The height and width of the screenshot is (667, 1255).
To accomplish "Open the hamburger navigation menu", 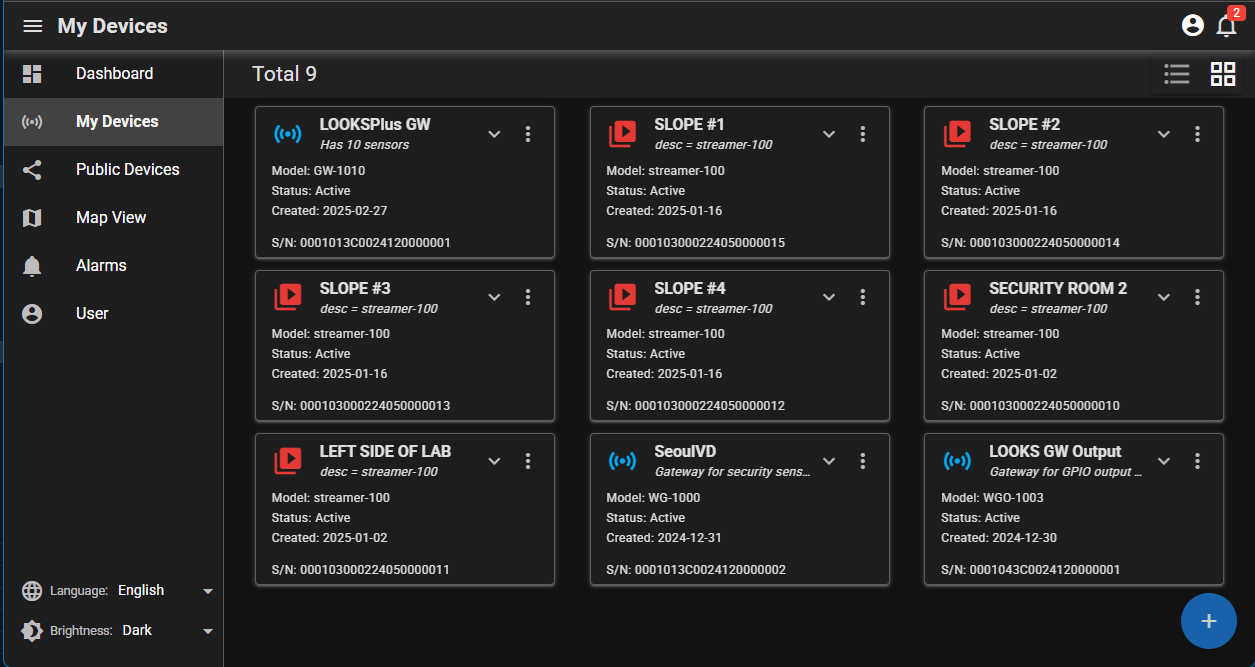I will pyautogui.click(x=33, y=26).
